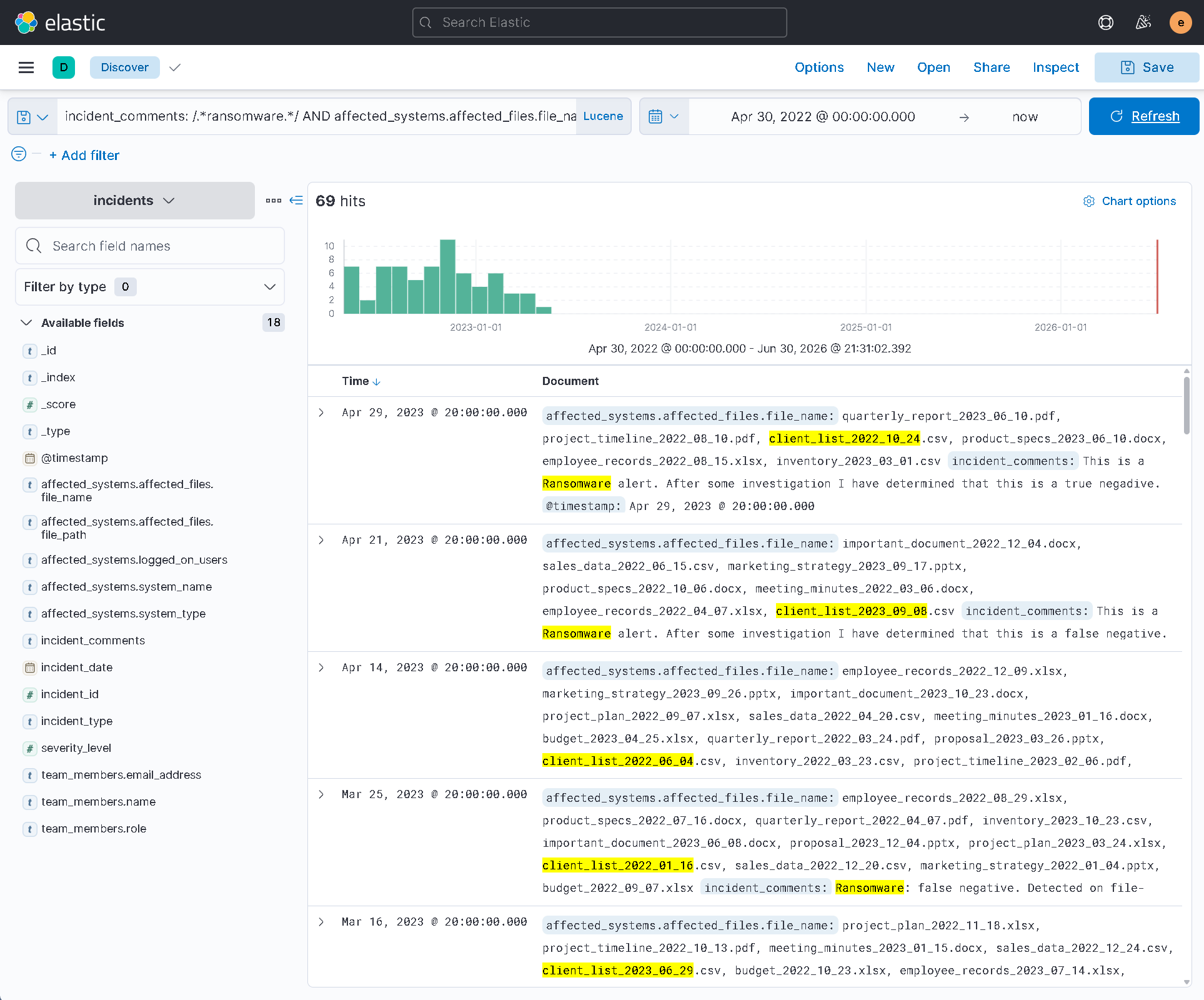This screenshot has height=1000, width=1204.
Task: Click the Lucene query input field
Action: point(317,116)
